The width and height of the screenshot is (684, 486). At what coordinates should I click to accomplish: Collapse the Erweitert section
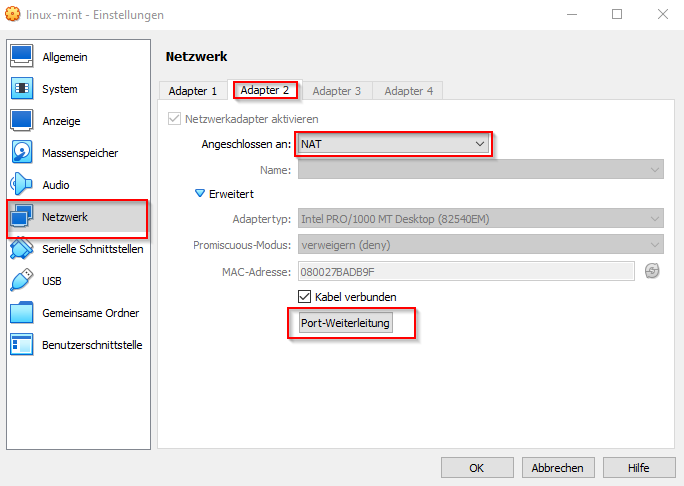point(200,193)
